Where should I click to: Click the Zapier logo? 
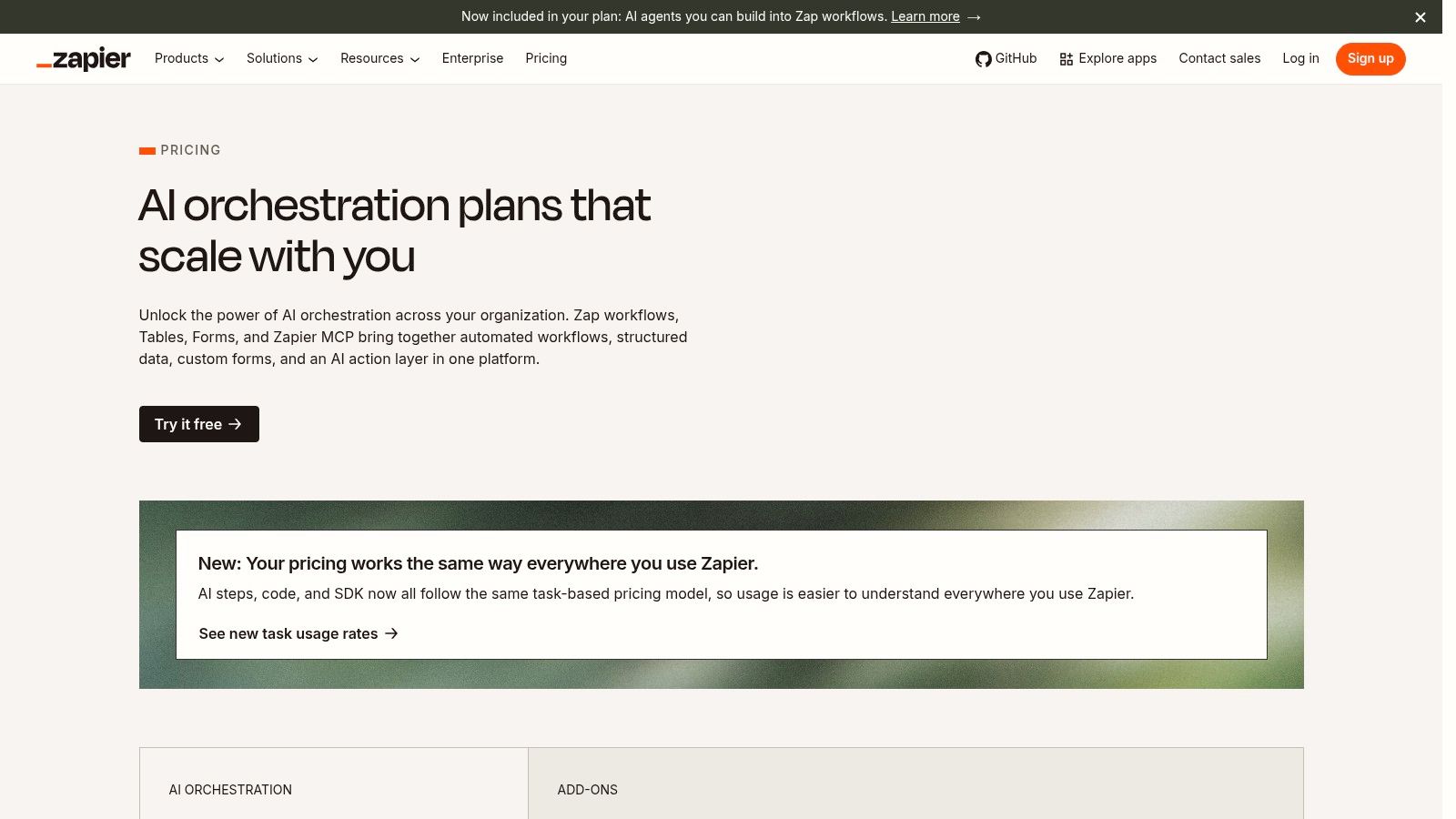point(84,59)
